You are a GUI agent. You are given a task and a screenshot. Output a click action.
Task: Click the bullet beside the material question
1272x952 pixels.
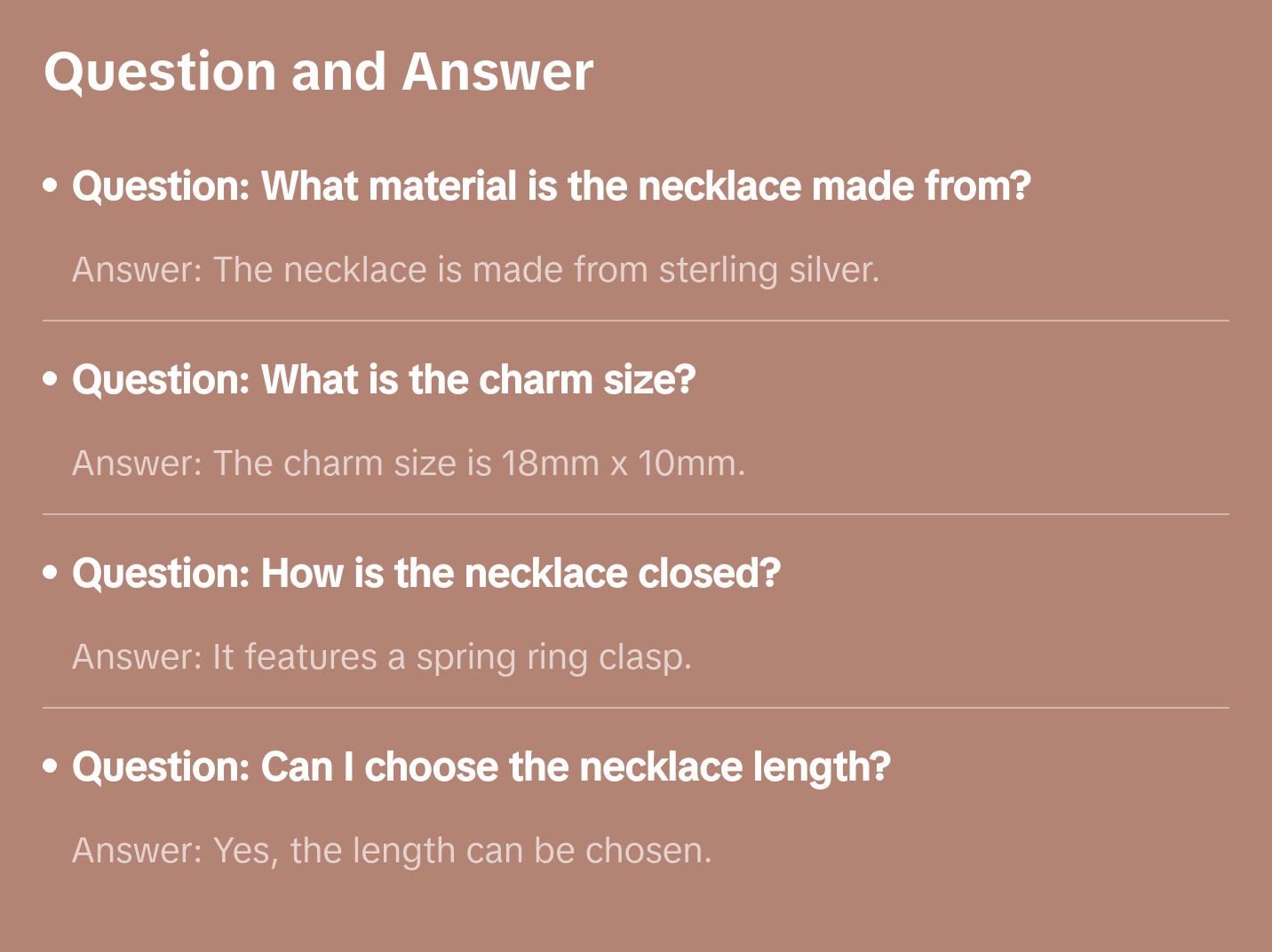[x=51, y=186]
